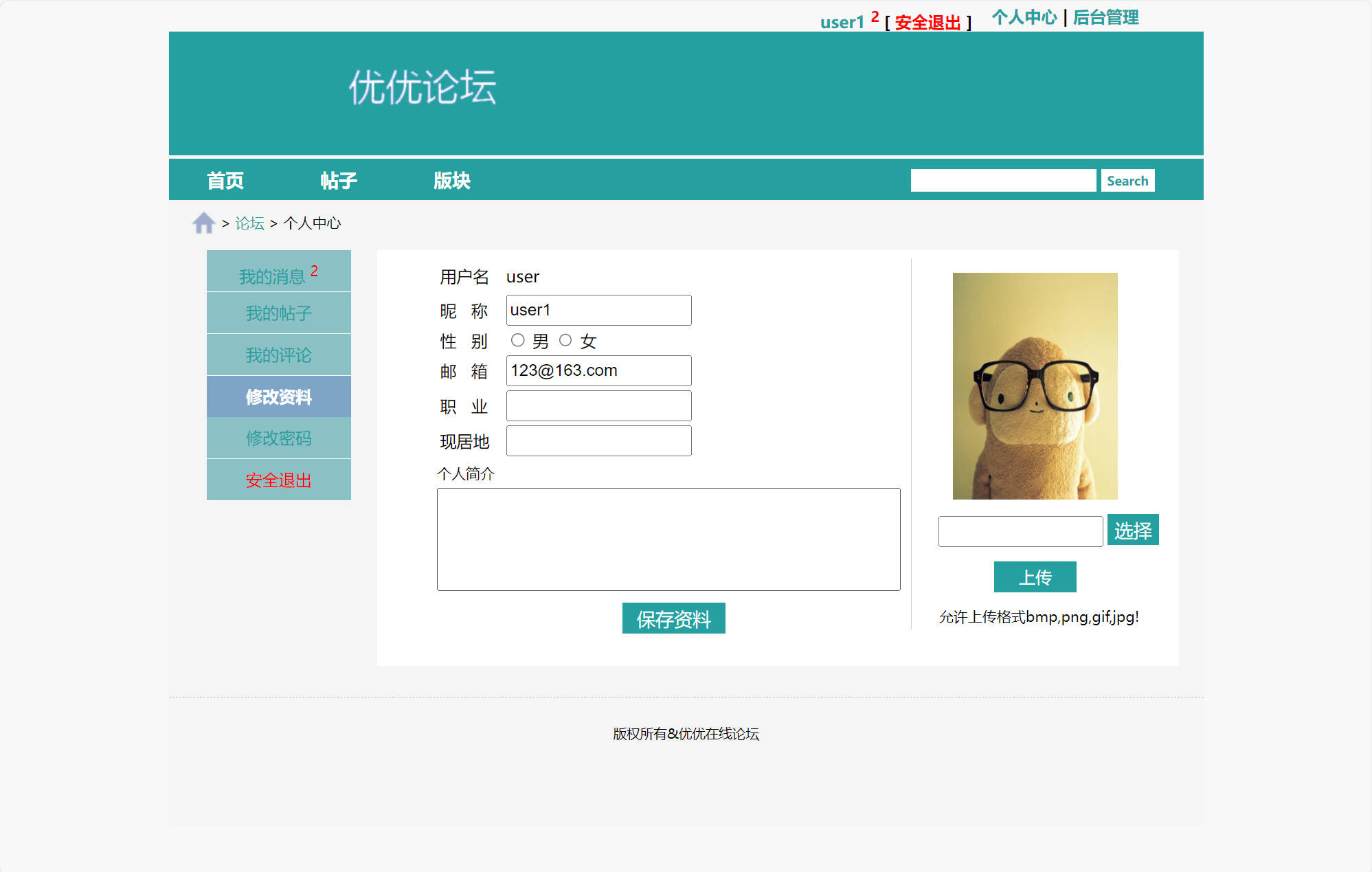Click the Search button

(x=1127, y=180)
